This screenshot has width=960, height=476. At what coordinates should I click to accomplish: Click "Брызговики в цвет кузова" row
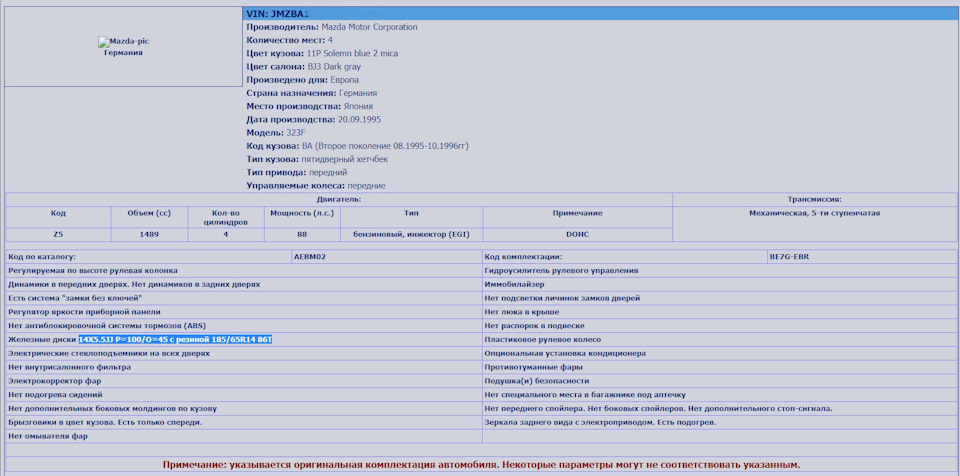[x=244, y=423]
